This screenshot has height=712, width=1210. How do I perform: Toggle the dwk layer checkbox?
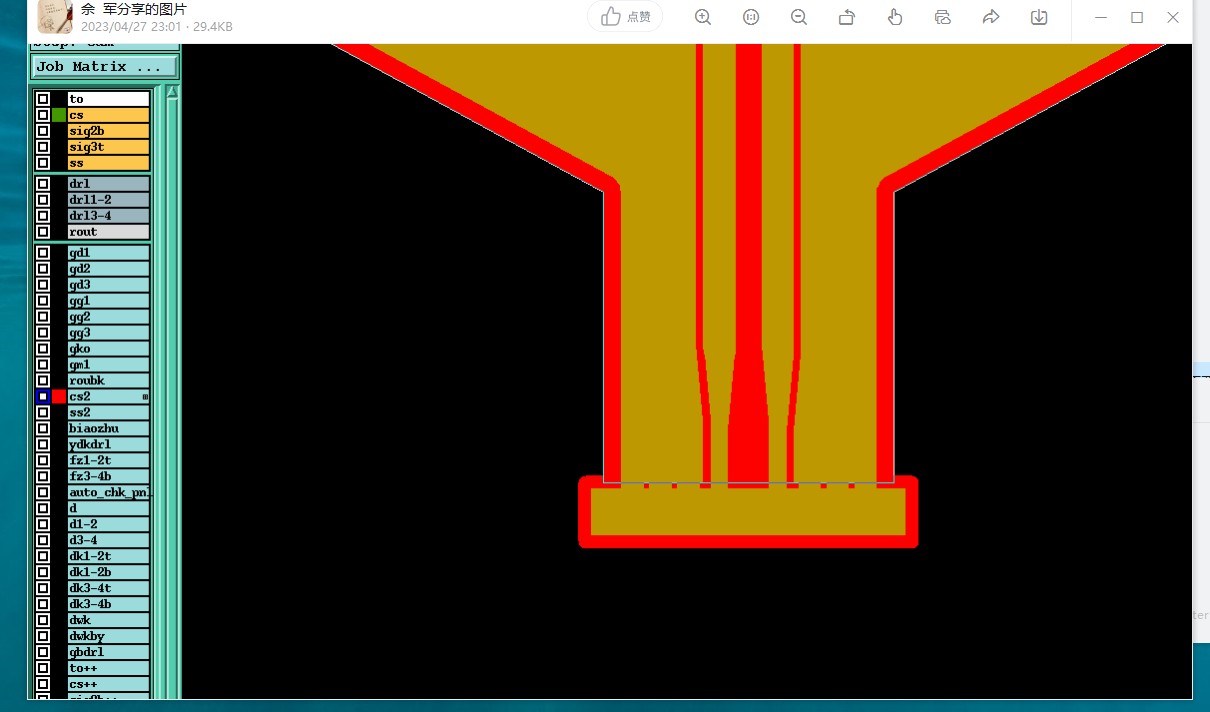tap(43, 620)
